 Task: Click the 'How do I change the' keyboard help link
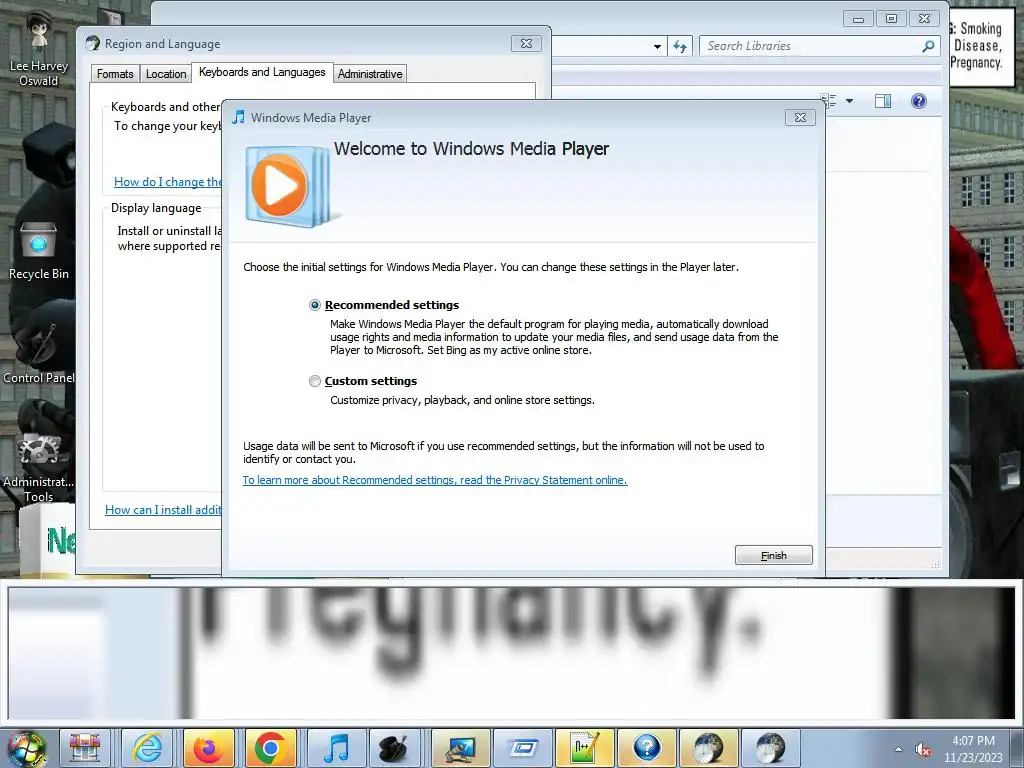(x=168, y=182)
